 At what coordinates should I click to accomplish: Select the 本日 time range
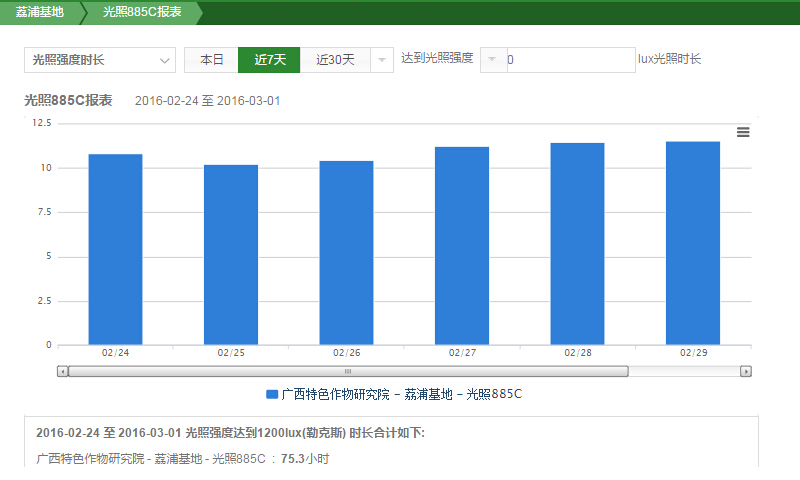(x=211, y=60)
